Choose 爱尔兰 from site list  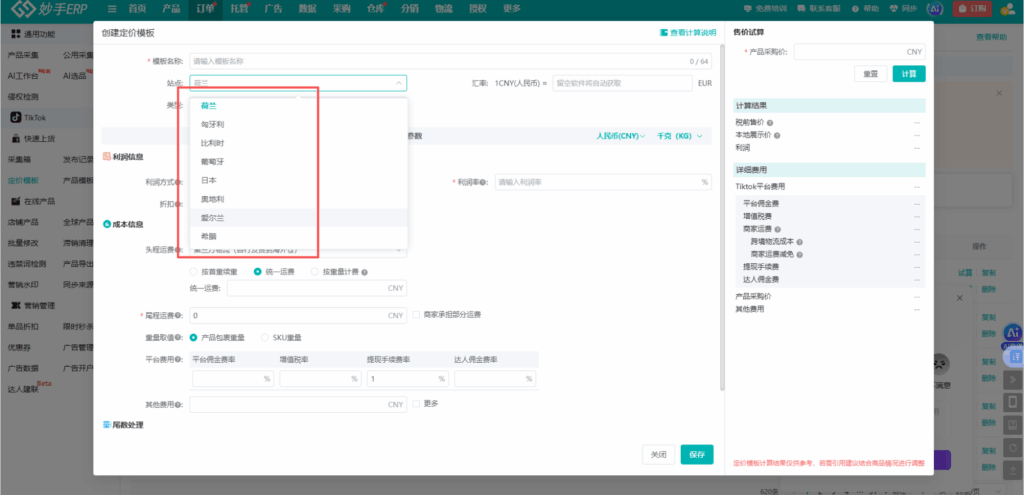pyautogui.click(x=298, y=217)
